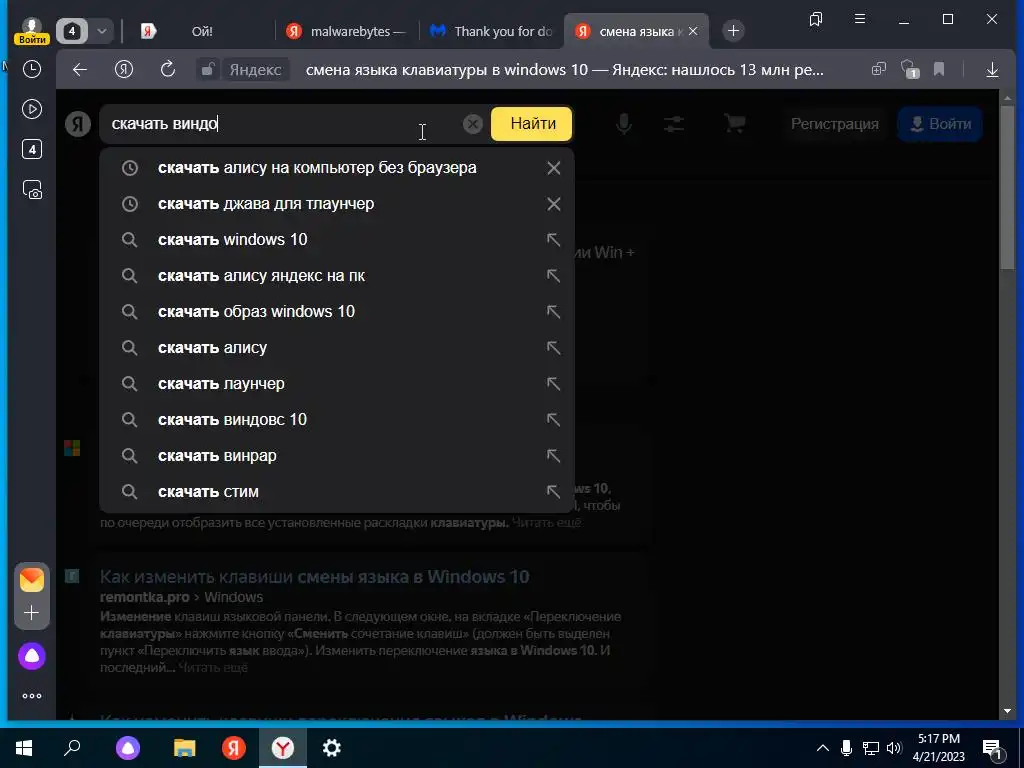This screenshot has height=768, width=1024.
Task: Open the shopping cart icon
Action: click(735, 123)
